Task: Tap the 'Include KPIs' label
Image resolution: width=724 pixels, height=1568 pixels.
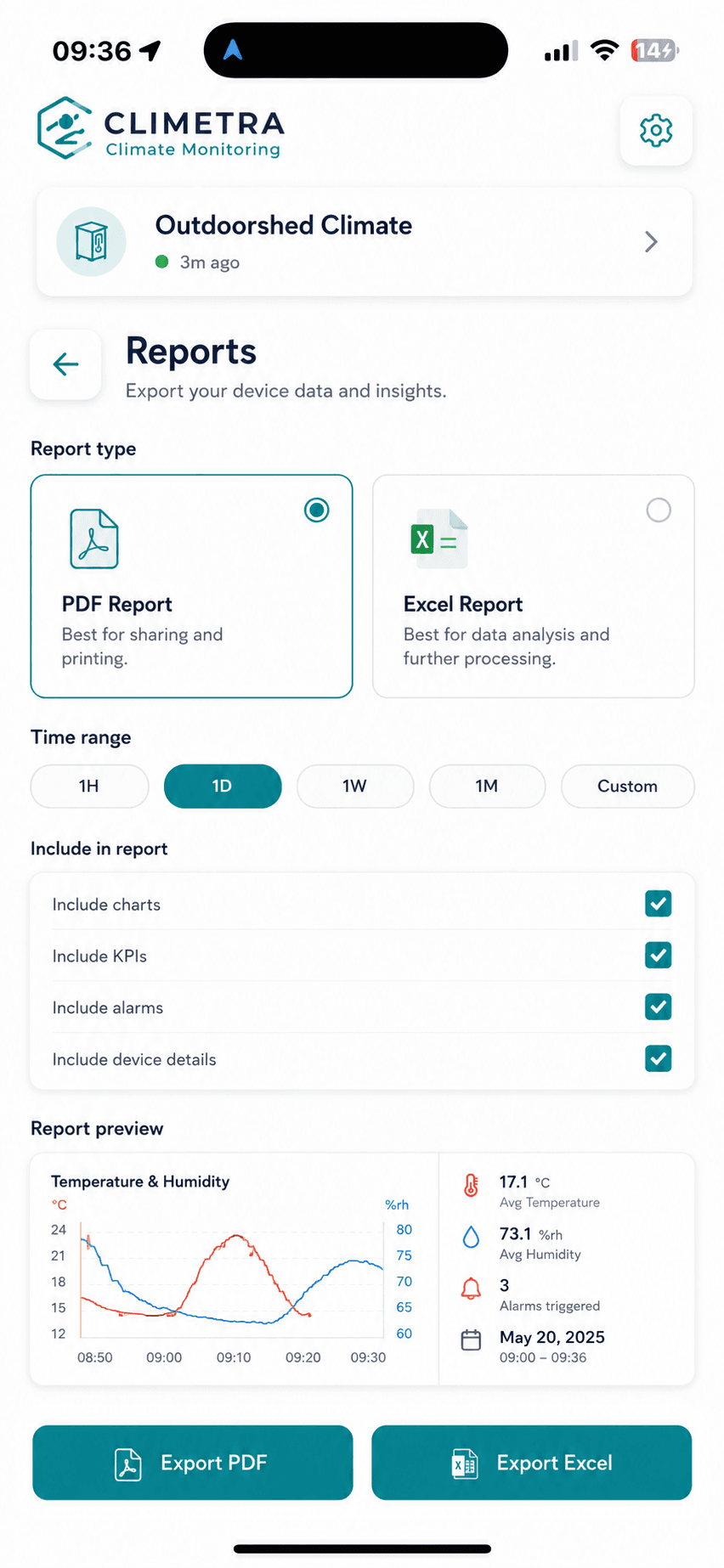Action: 99,956
